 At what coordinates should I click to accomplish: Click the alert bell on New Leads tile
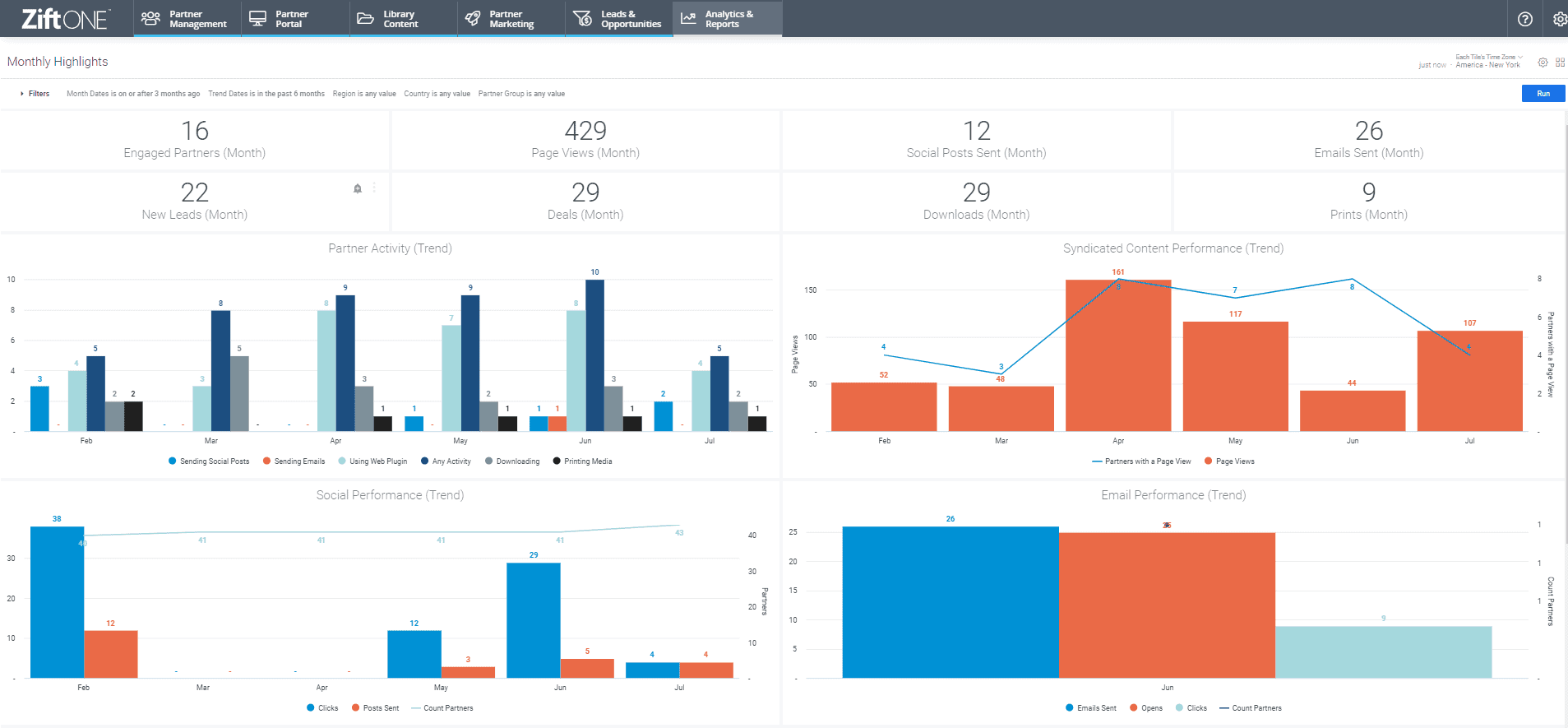[358, 189]
